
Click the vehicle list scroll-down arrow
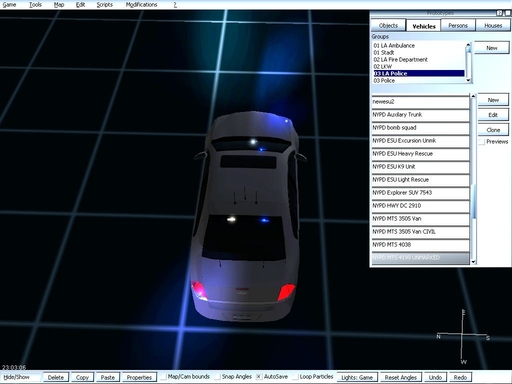473,262
